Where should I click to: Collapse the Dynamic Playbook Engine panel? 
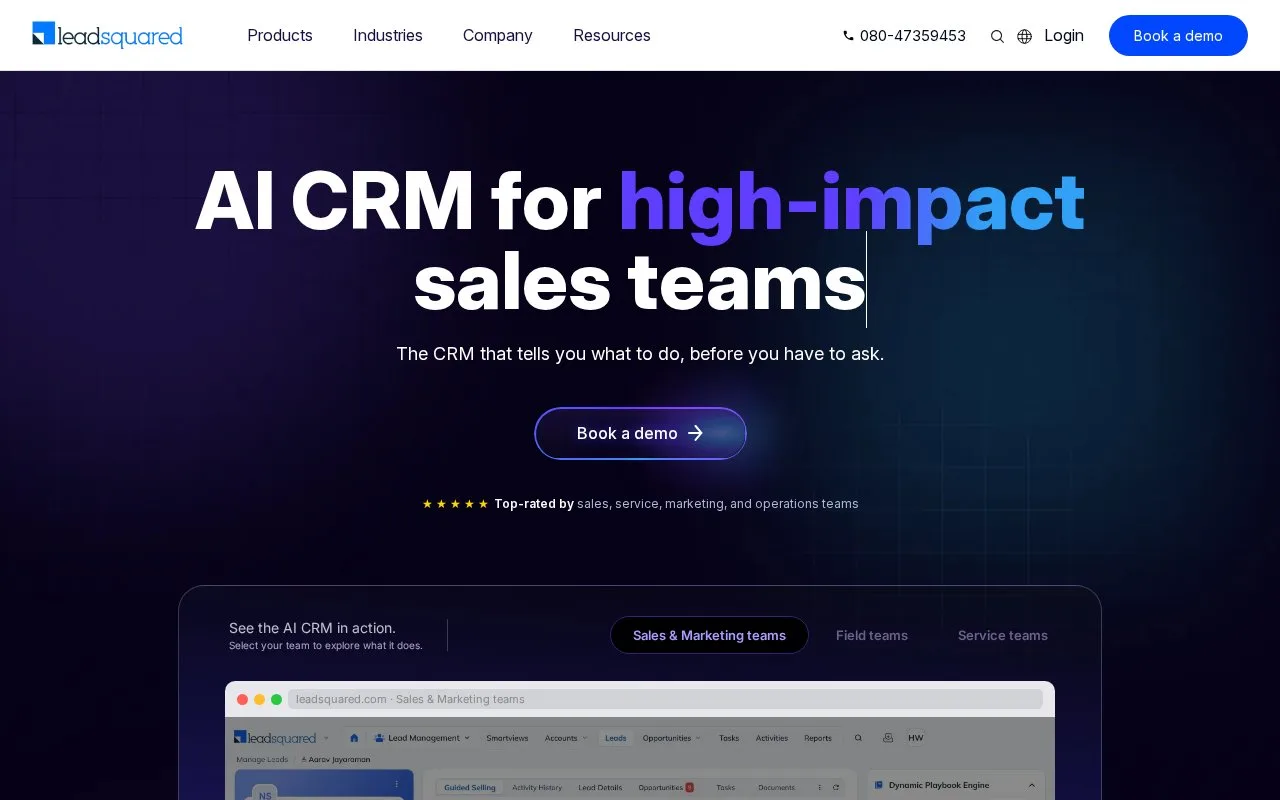[1032, 785]
